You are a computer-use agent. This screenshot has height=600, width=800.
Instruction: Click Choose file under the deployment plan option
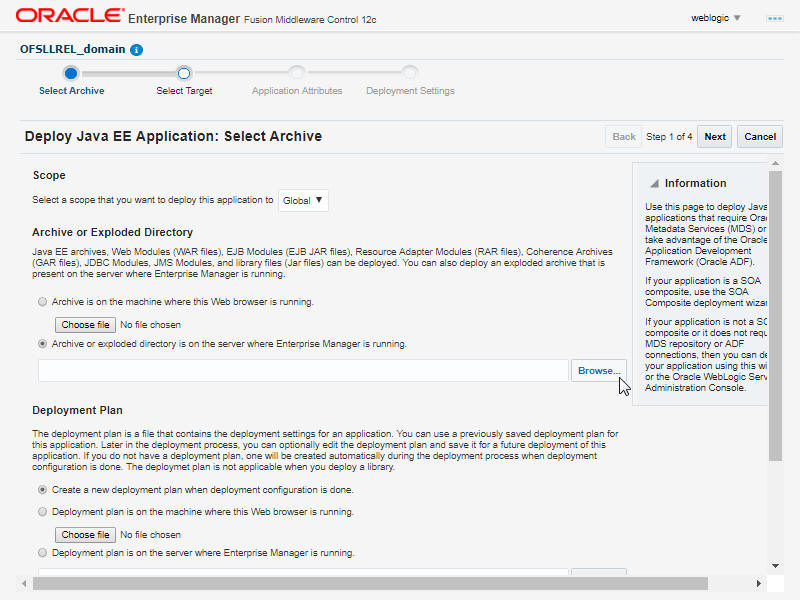pos(85,535)
